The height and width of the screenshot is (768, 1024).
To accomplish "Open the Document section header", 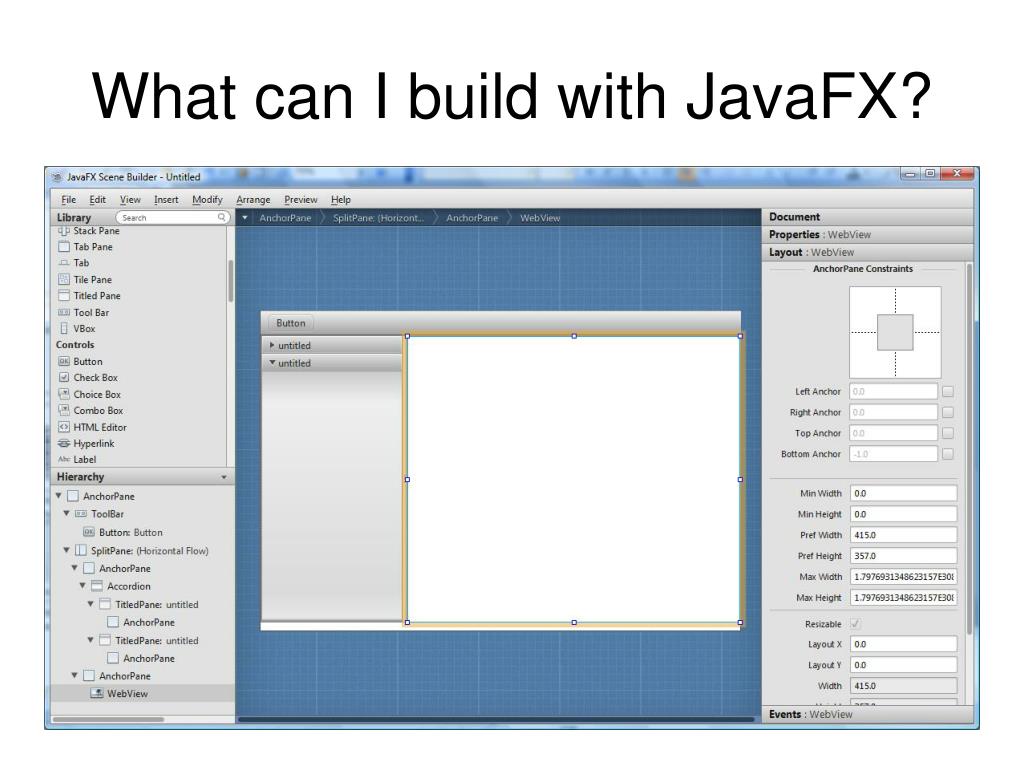I will [x=867, y=217].
